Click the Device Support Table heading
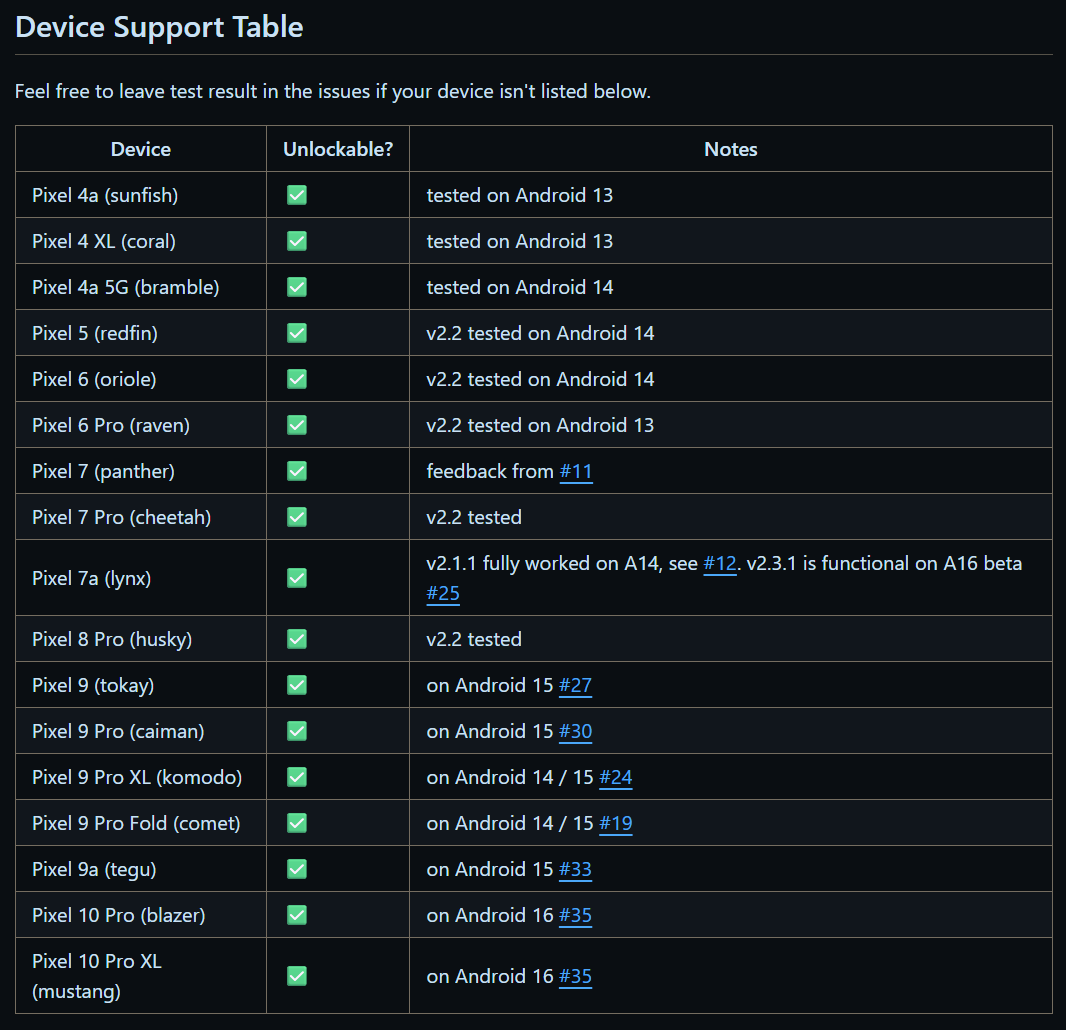 (160, 27)
